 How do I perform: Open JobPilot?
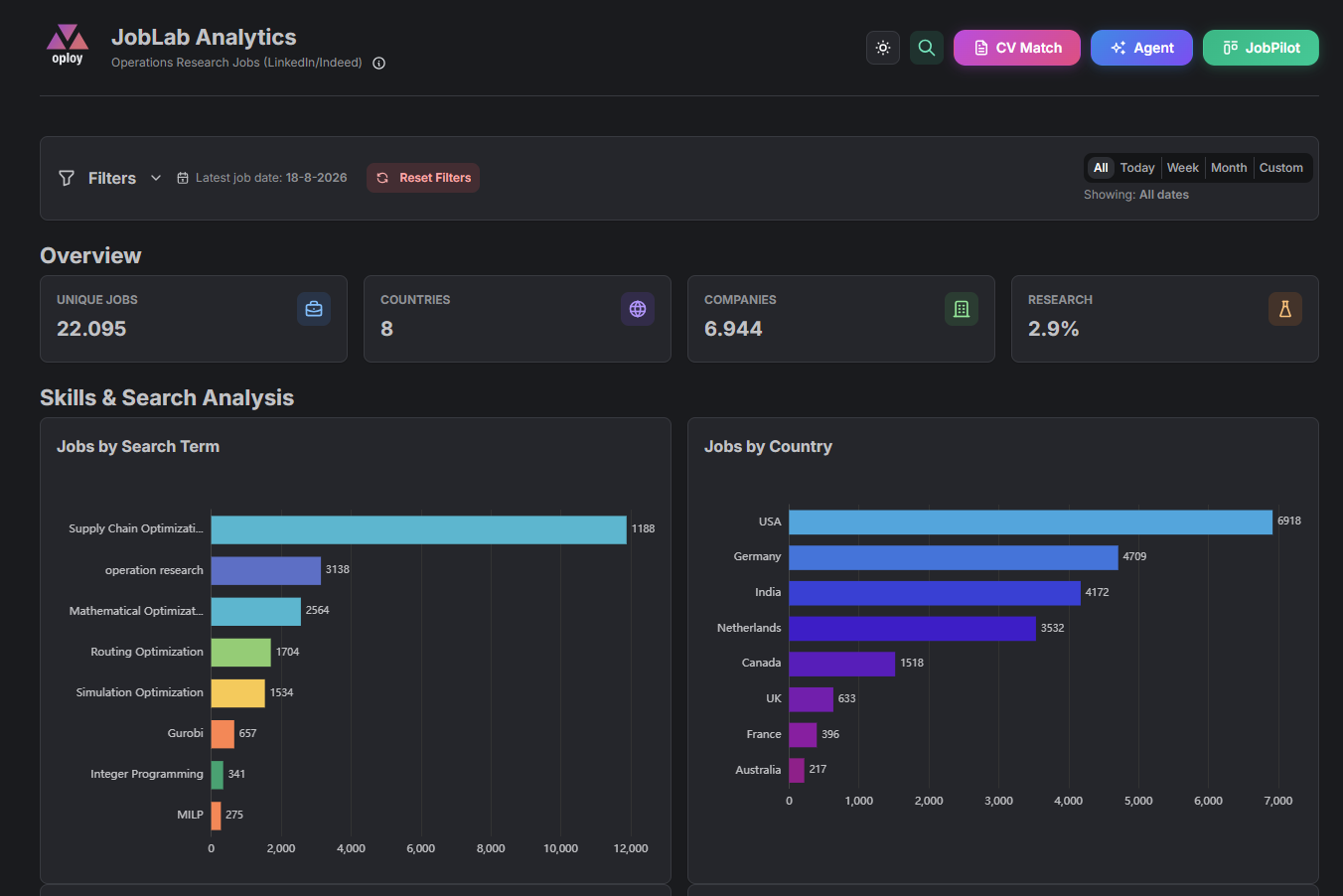pyautogui.click(x=1261, y=48)
